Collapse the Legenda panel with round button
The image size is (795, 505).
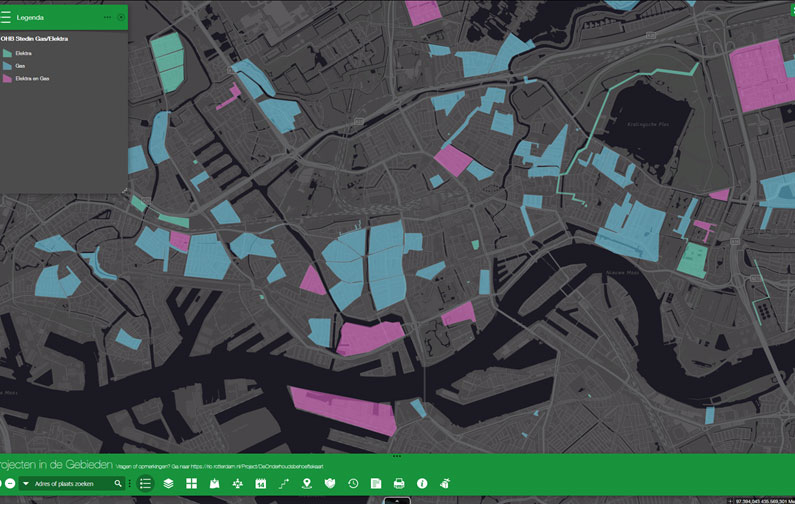[121, 17]
